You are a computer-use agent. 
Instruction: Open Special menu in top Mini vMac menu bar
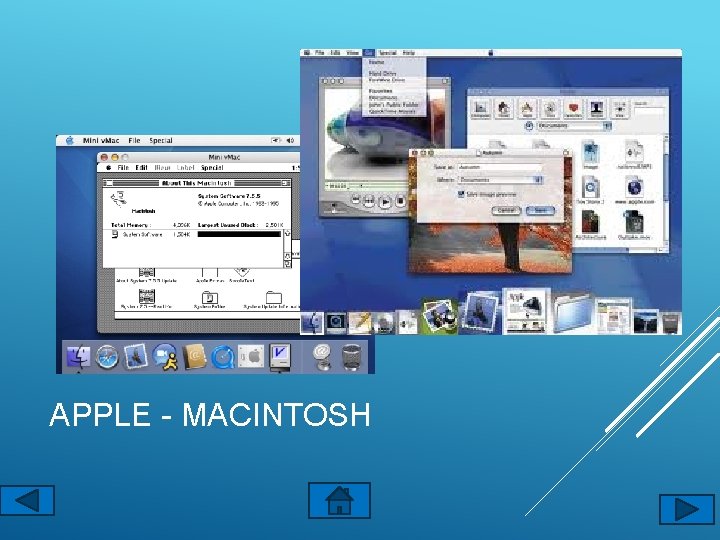[x=161, y=141]
